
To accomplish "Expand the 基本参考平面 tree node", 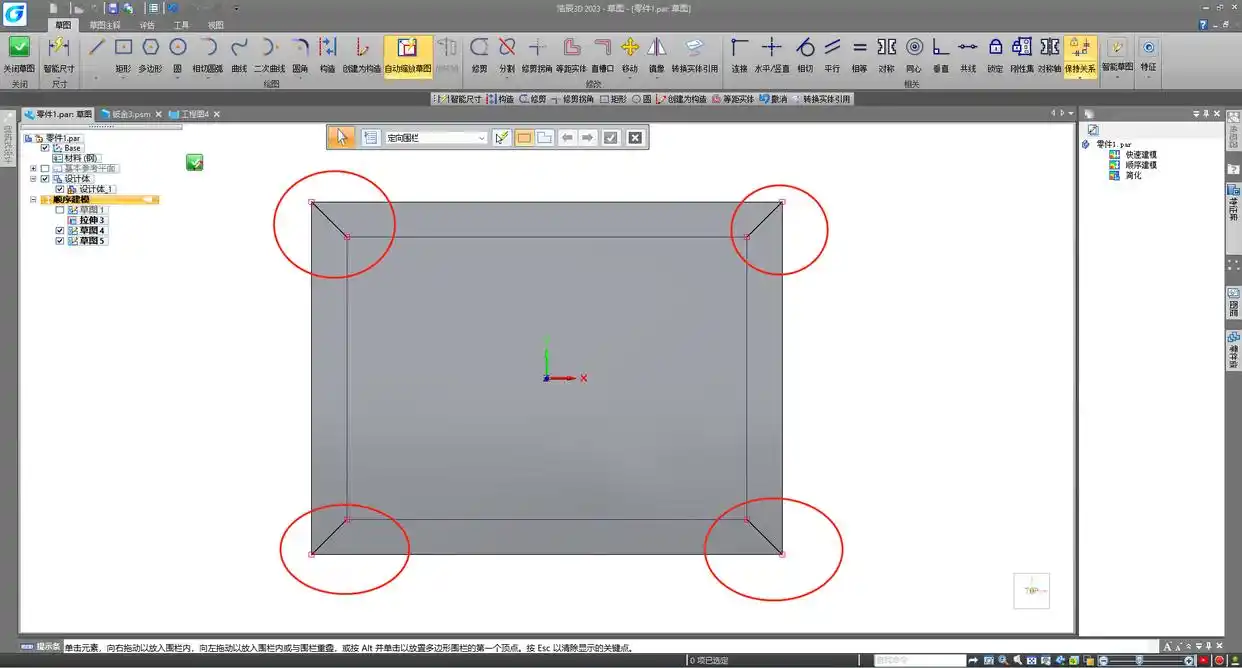I will click(33, 168).
